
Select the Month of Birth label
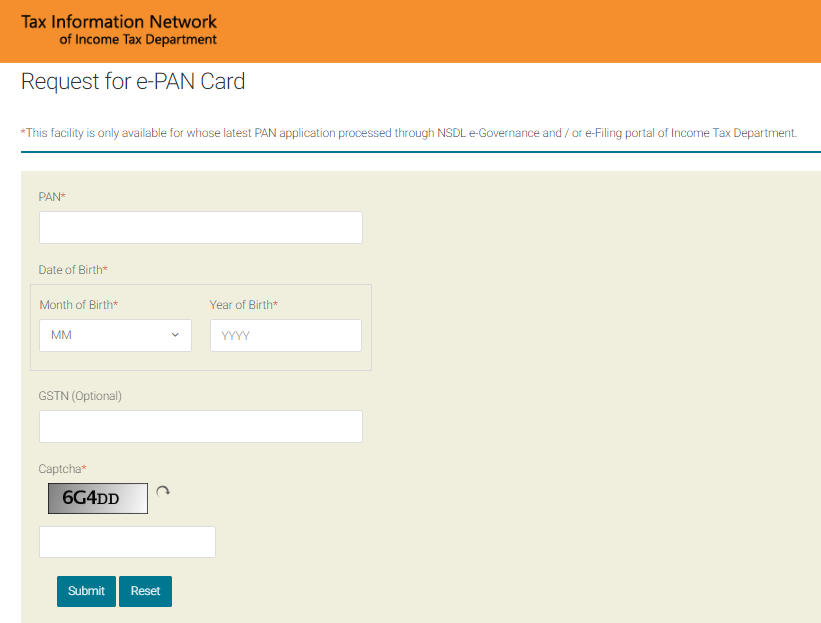tap(78, 305)
